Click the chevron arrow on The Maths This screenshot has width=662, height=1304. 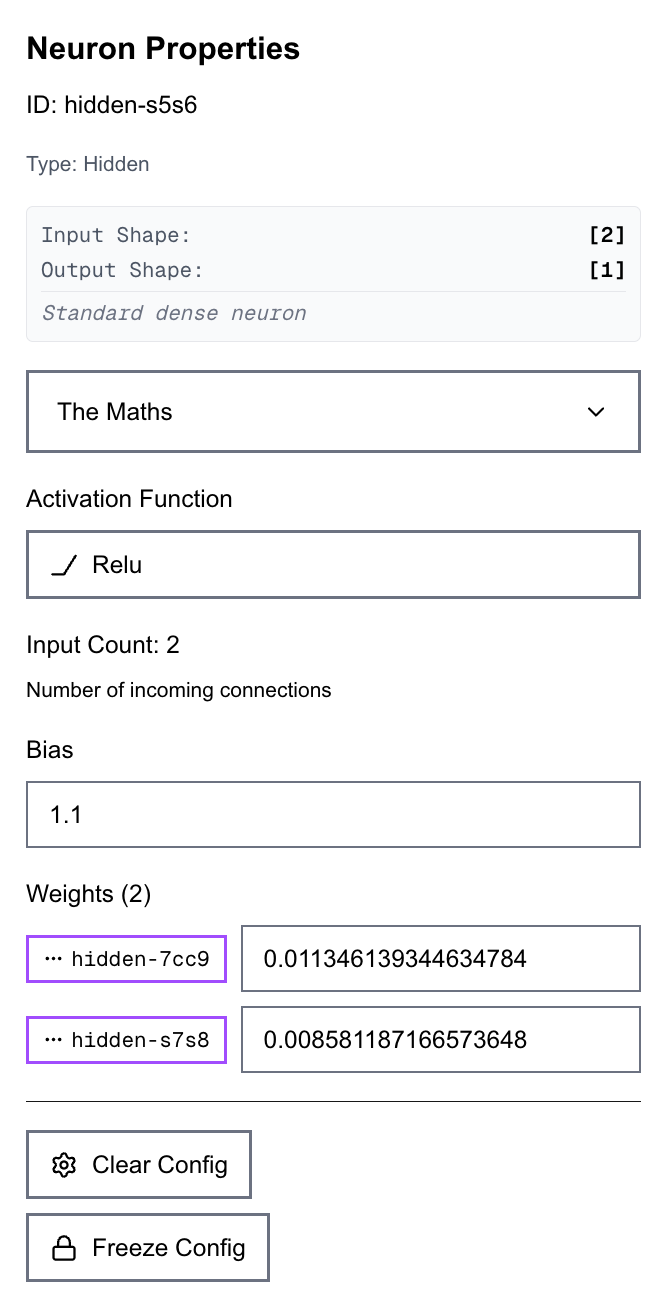[596, 412]
